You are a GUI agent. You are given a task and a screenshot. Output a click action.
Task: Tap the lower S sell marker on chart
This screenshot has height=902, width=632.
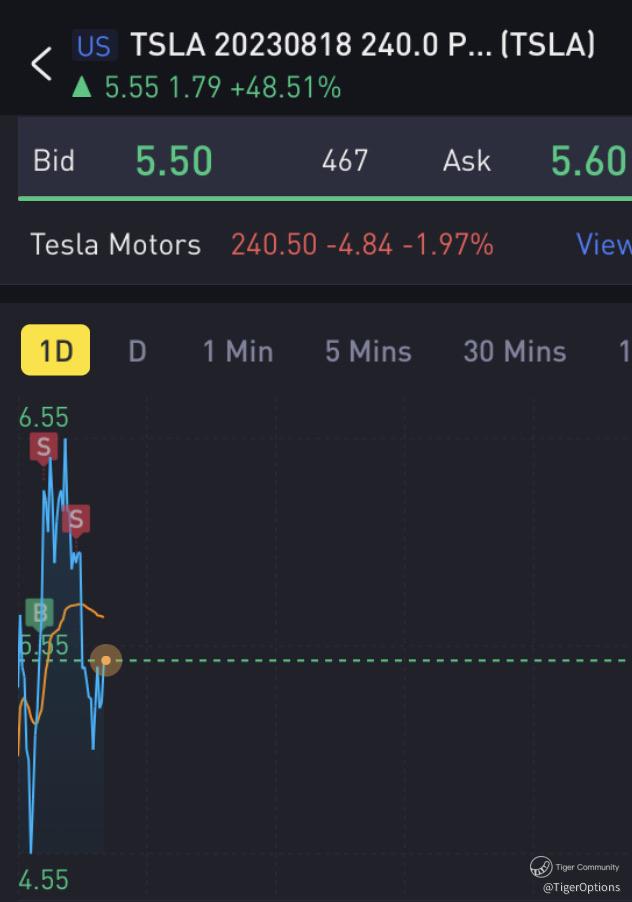coord(75,520)
